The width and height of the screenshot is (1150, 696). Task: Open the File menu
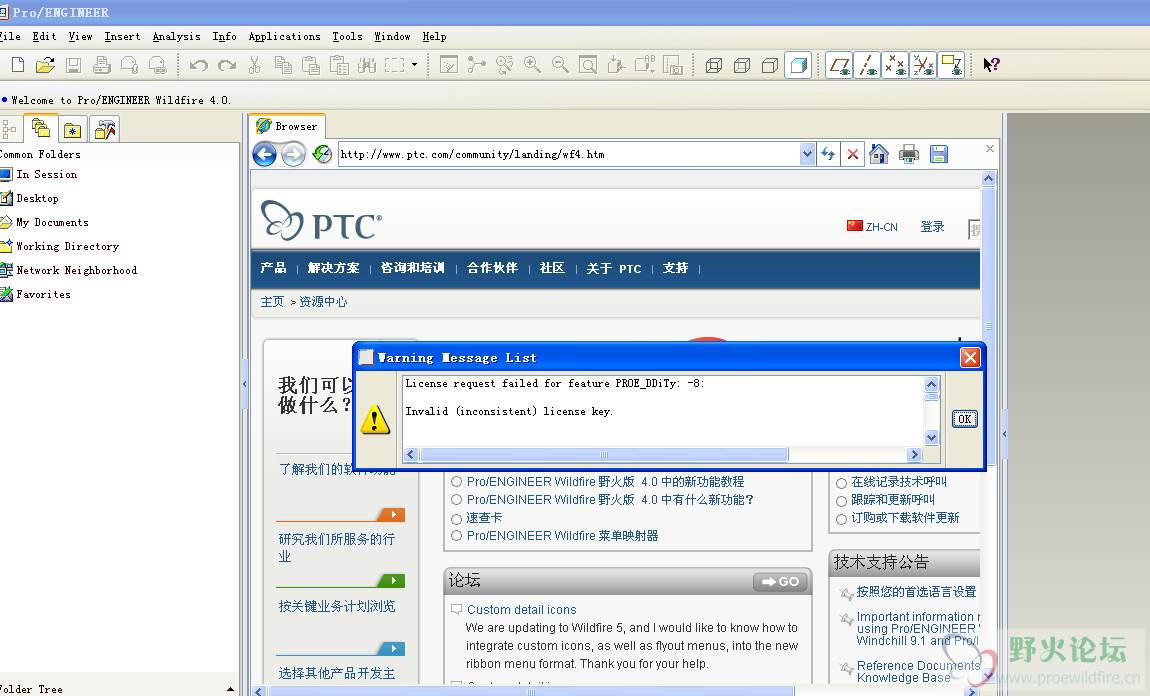pos(10,37)
